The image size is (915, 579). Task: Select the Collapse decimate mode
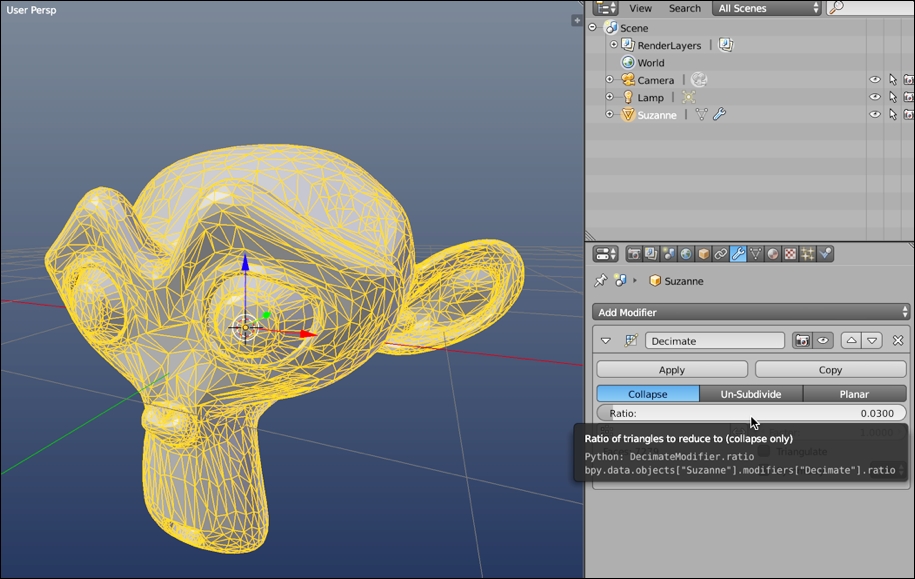648,394
